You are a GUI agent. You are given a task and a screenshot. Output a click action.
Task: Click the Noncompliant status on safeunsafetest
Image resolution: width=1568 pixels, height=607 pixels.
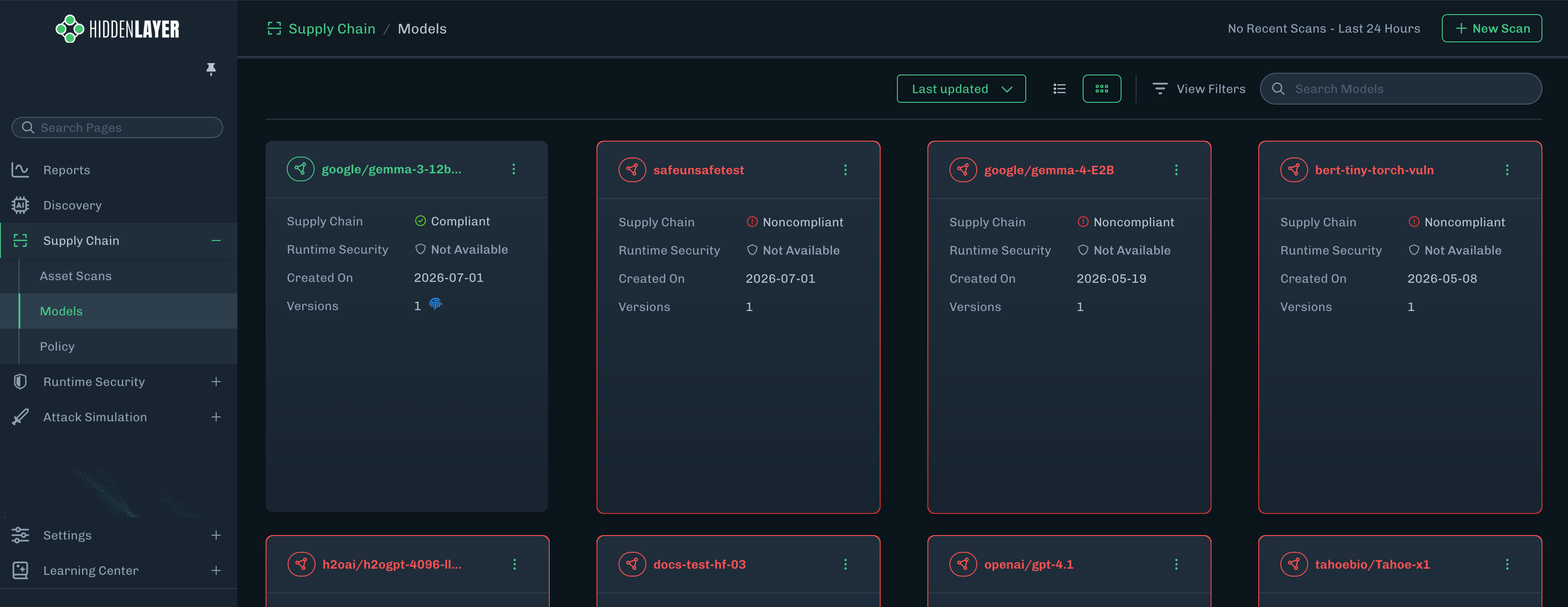(x=795, y=222)
